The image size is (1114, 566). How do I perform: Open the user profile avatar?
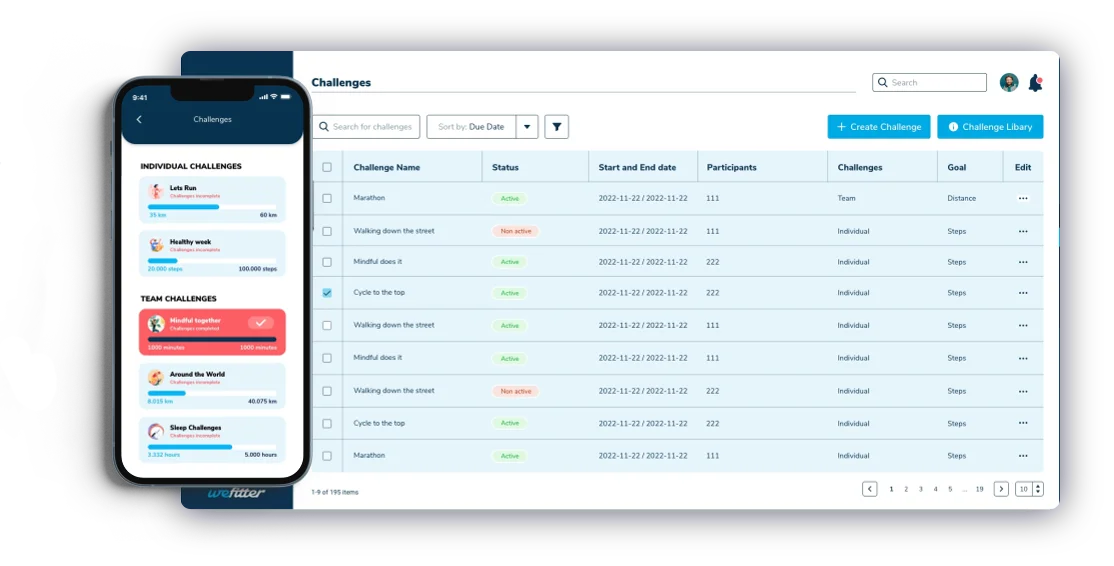[x=1009, y=83]
